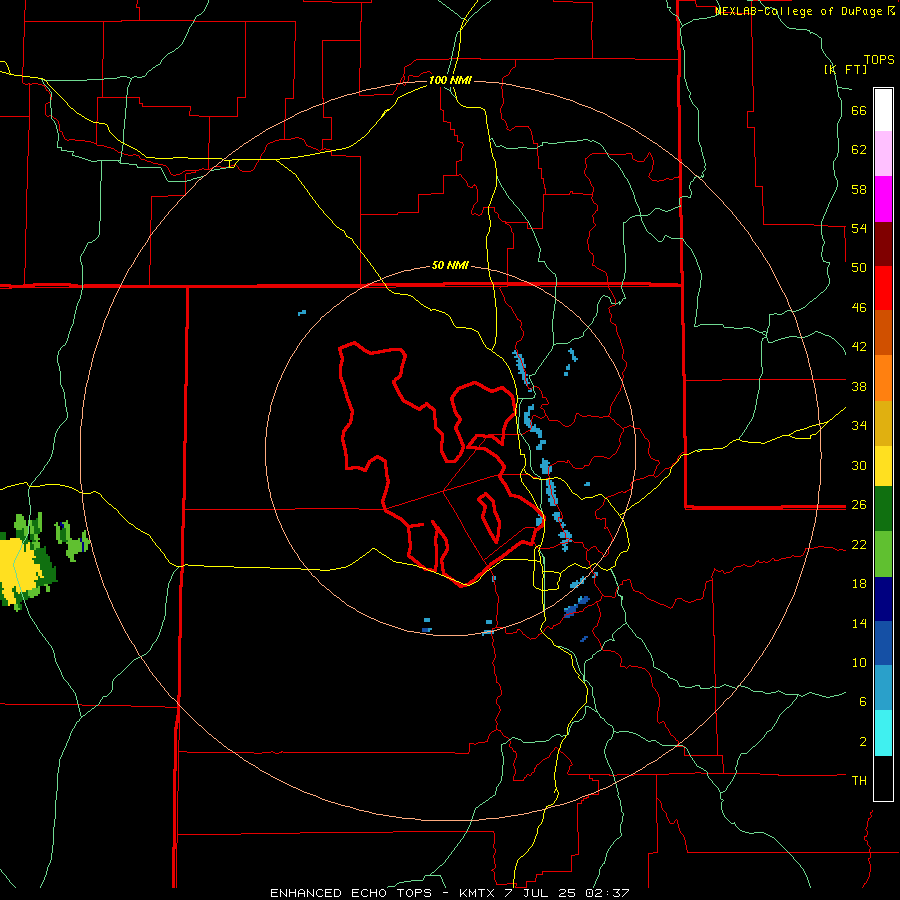Viewport: 900px width, 900px height.
Task: Click the 50 NMI range ring label
Action: click(x=450, y=265)
